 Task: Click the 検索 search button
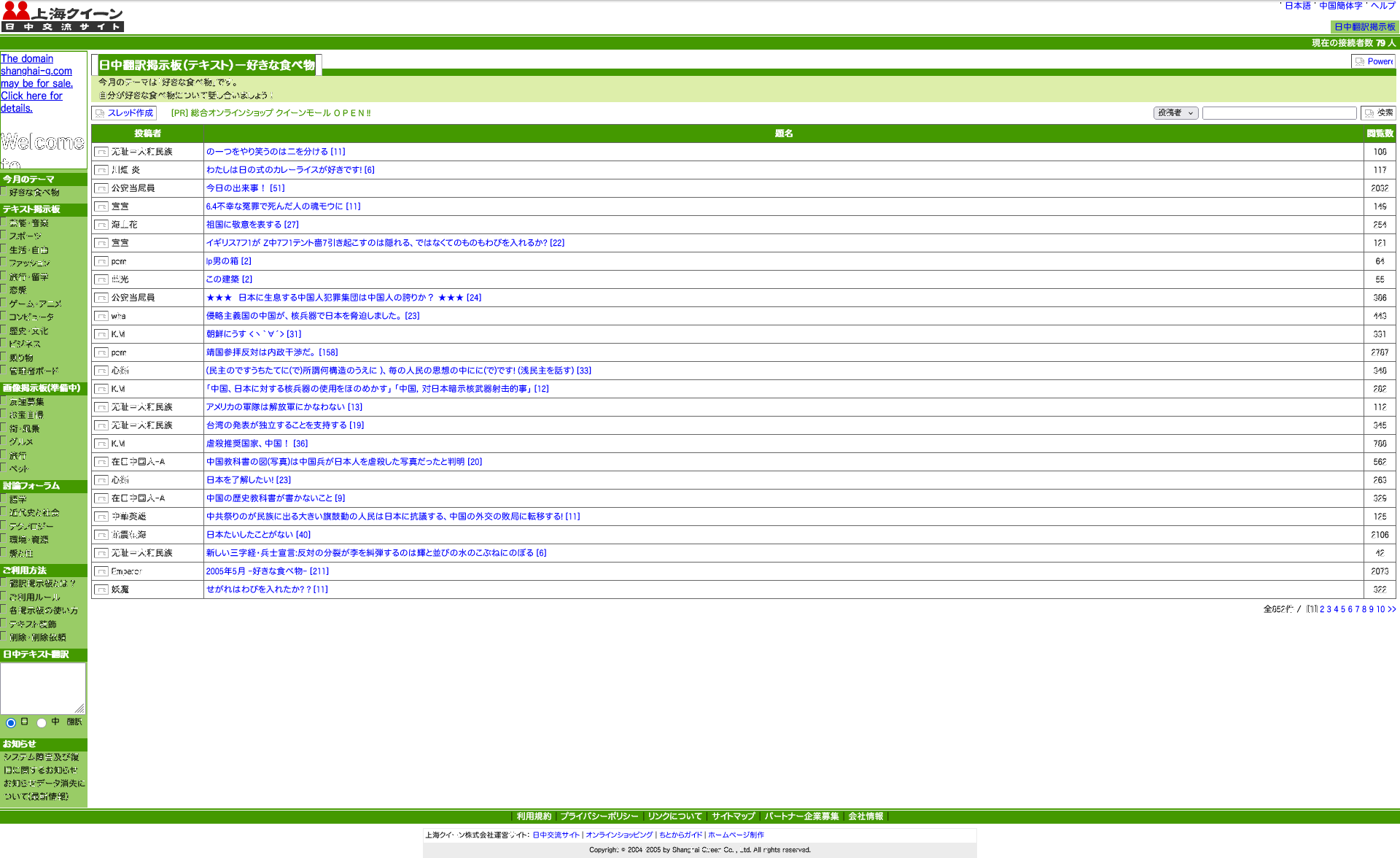(1378, 113)
